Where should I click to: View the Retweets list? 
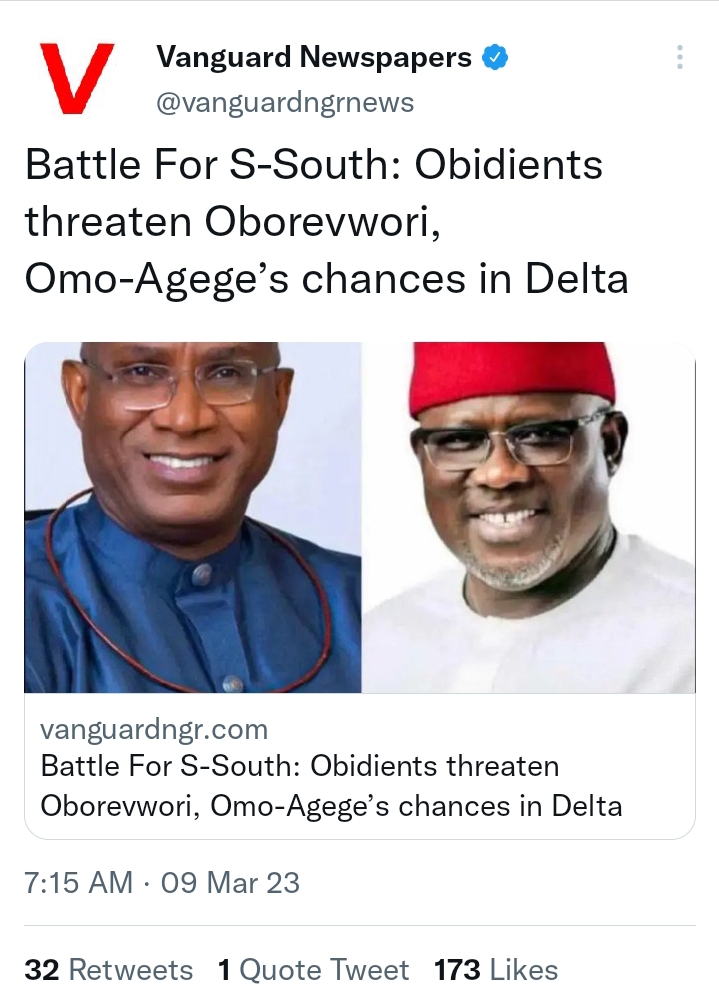coord(130,970)
